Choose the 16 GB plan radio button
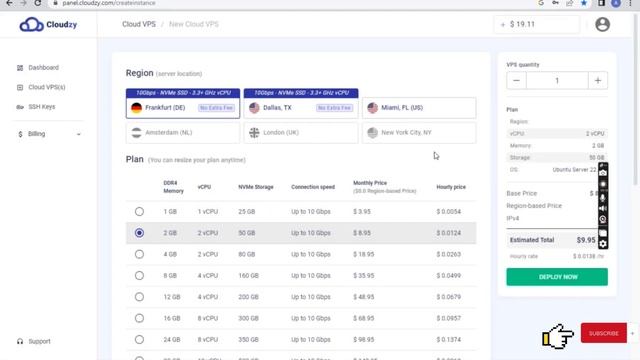 coord(139,318)
